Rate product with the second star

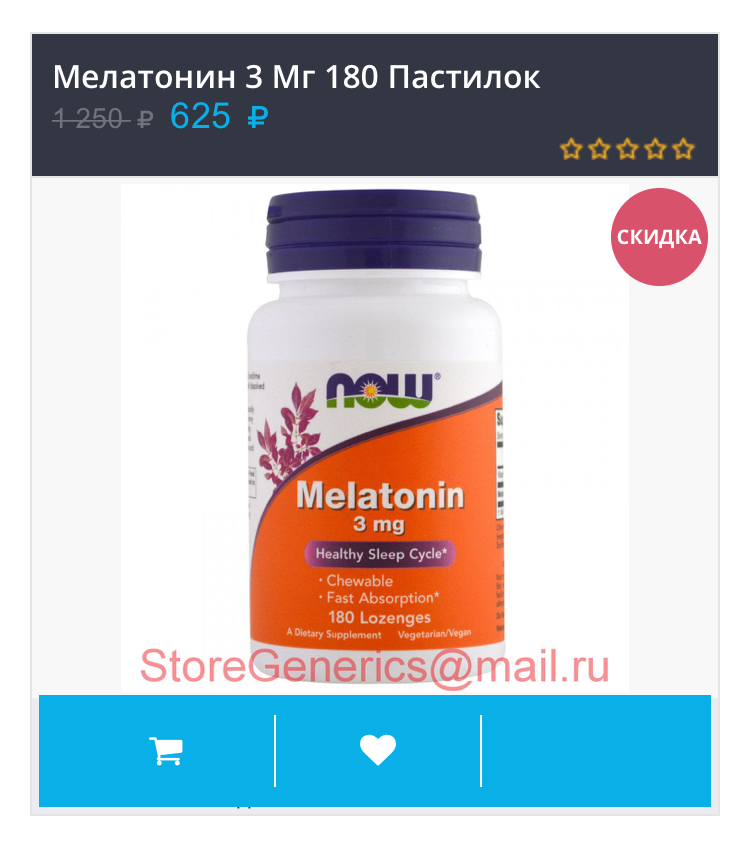[599, 149]
